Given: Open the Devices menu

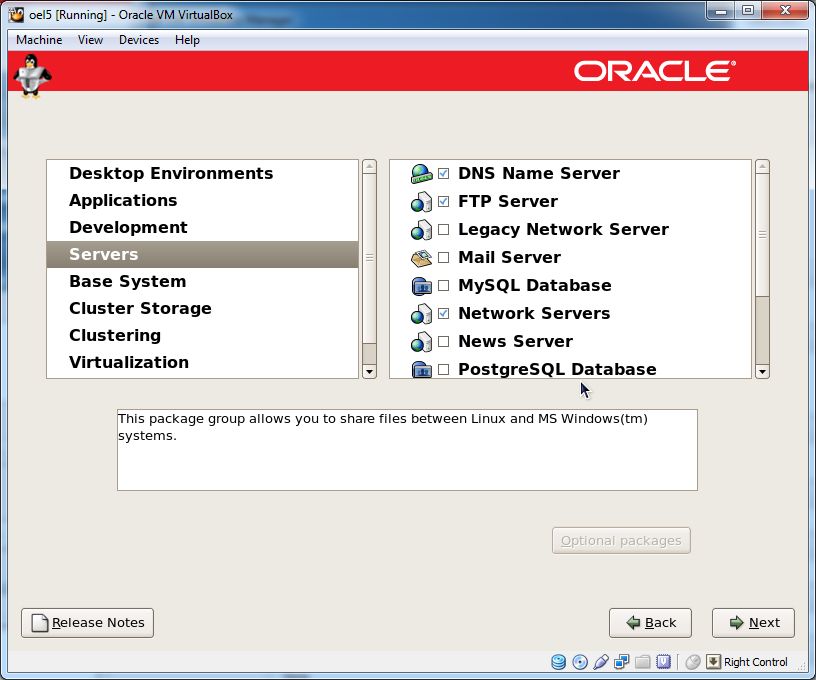Looking at the screenshot, I should pos(138,40).
